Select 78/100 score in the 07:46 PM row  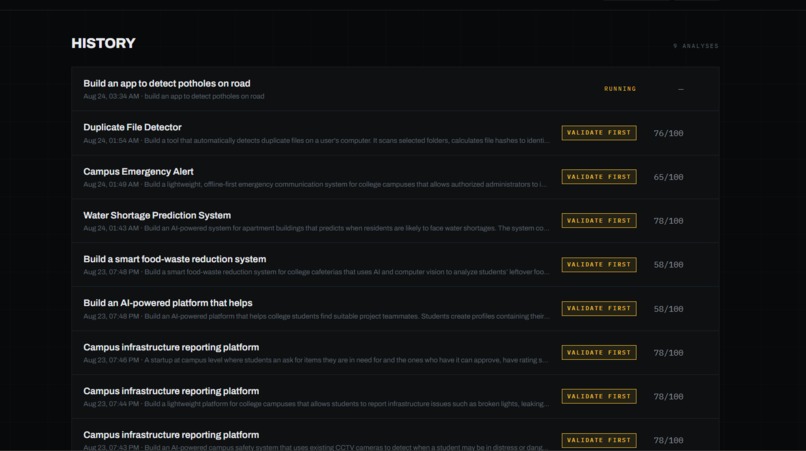click(668, 353)
